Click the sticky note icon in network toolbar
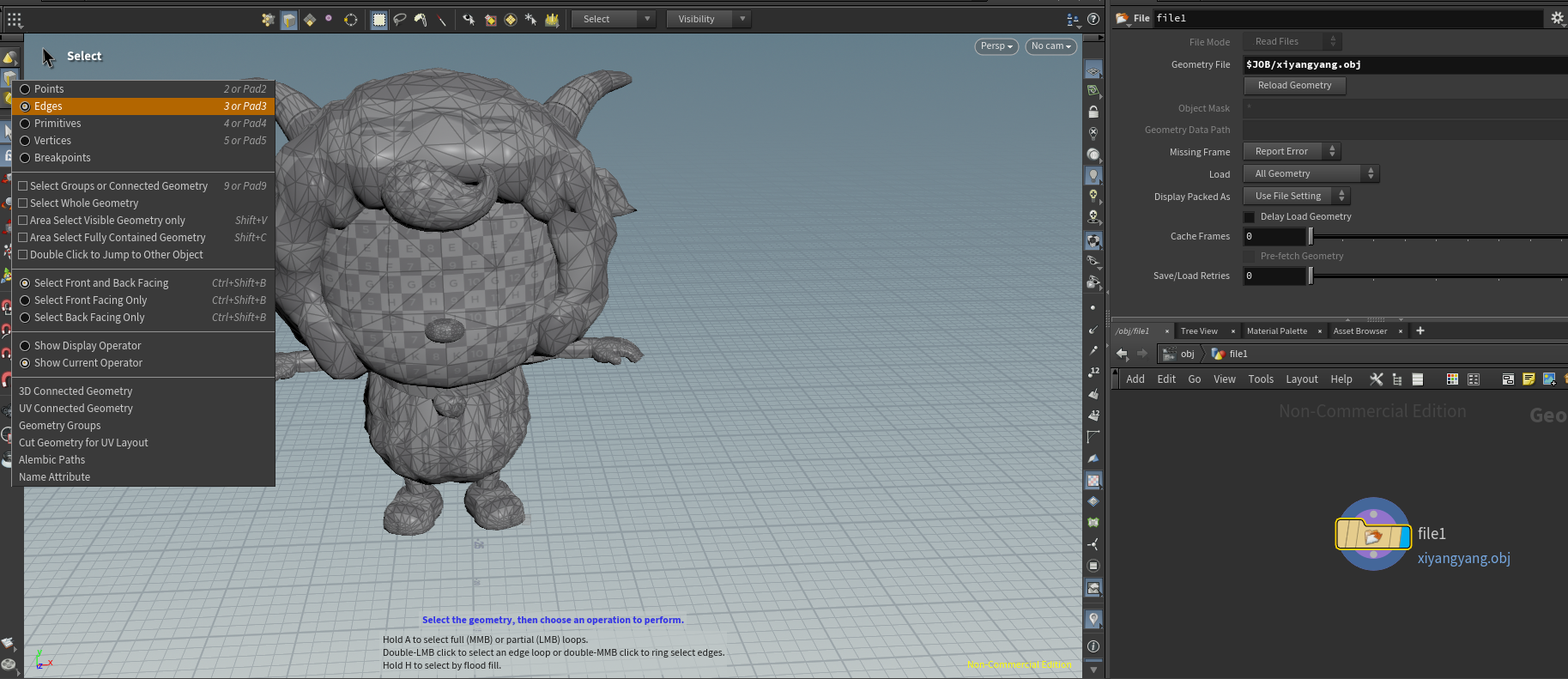1568x679 pixels. (1529, 379)
